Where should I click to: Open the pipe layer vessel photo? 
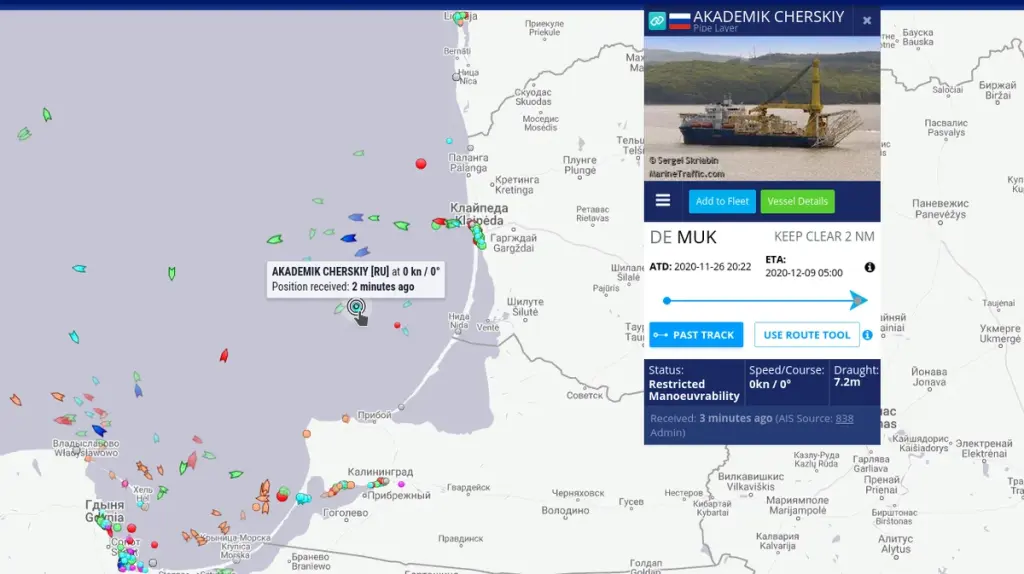(x=762, y=108)
